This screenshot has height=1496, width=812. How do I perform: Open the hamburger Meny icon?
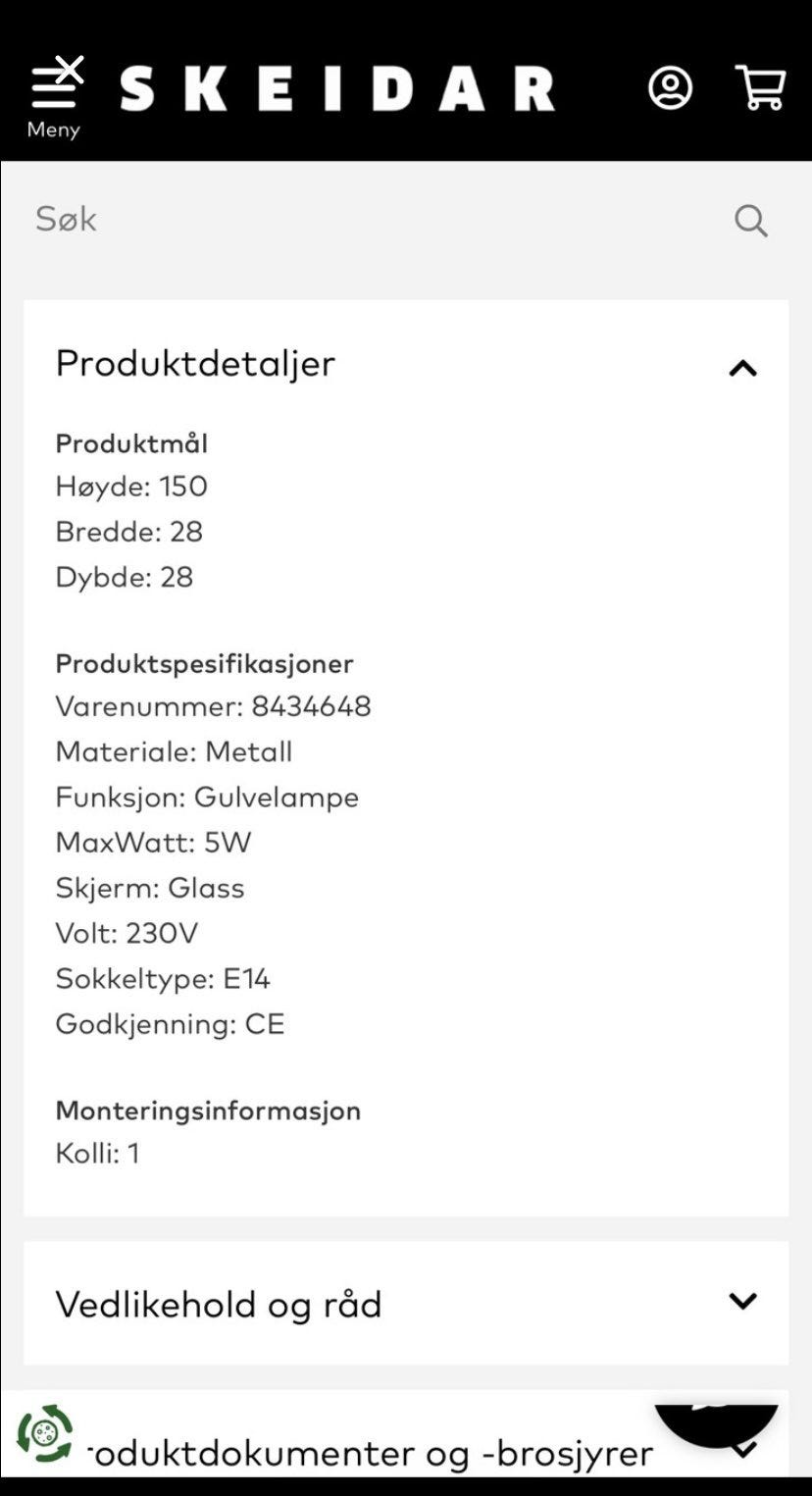click(55, 86)
